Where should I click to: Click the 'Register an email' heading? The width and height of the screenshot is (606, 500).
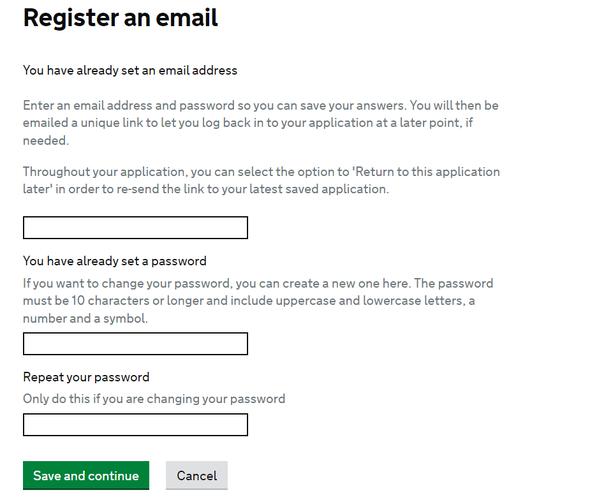[x=121, y=18]
